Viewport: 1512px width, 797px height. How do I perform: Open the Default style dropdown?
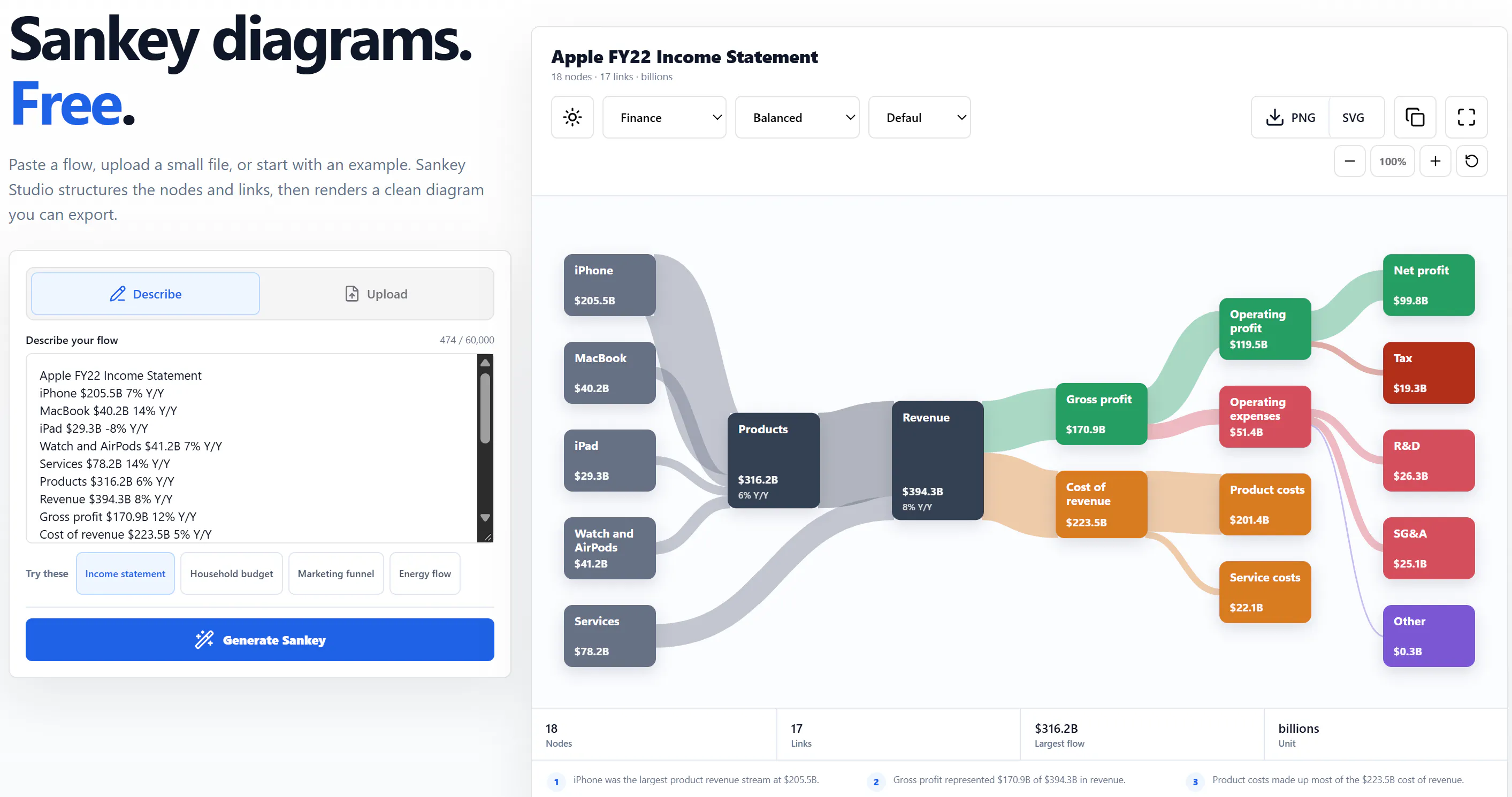(x=919, y=117)
